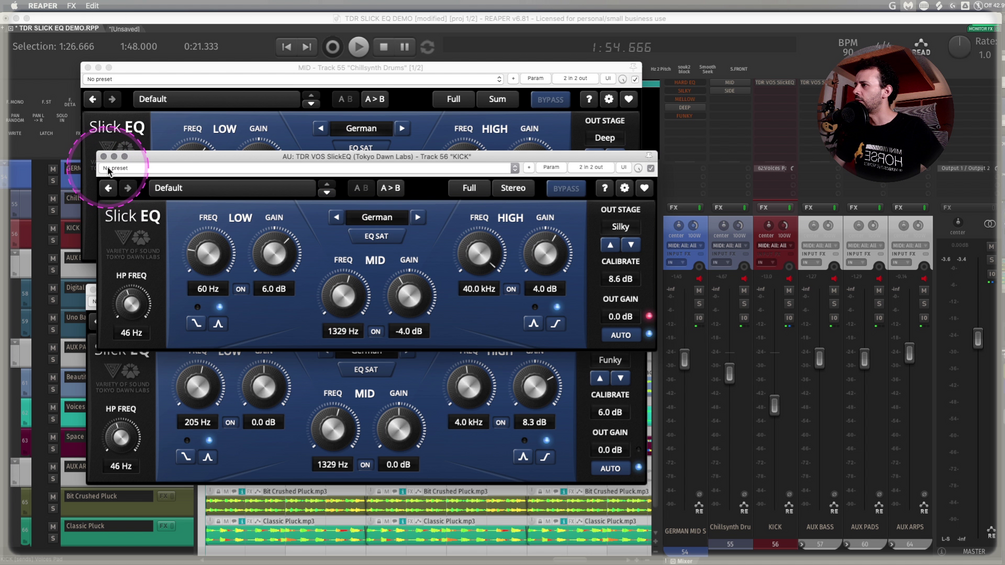The width and height of the screenshot is (1005, 565).
Task: Open help in KICK SlickEQ window
Action: (x=604, y=188)
